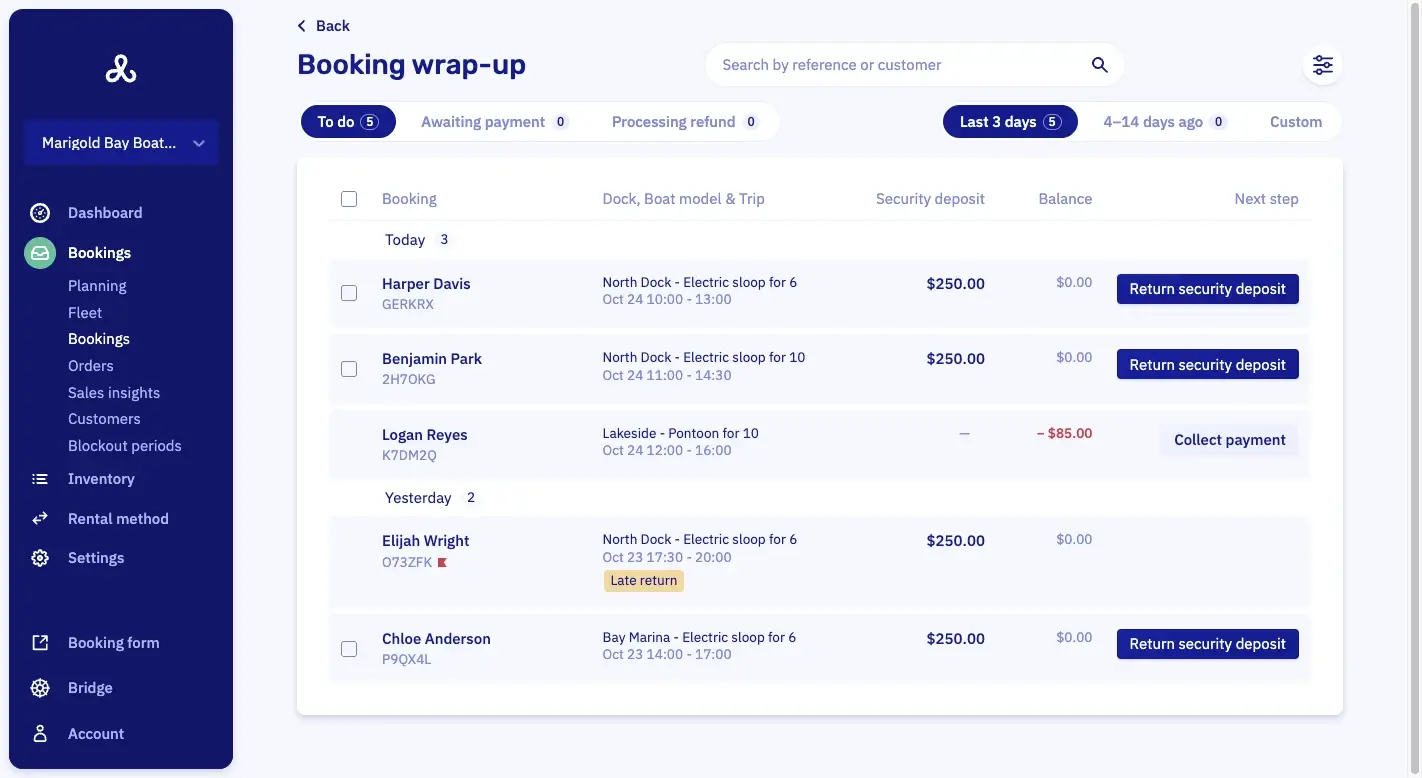Open Sales insights in the sidebar
Viewport: 1422px width, 778px height.
114,393
